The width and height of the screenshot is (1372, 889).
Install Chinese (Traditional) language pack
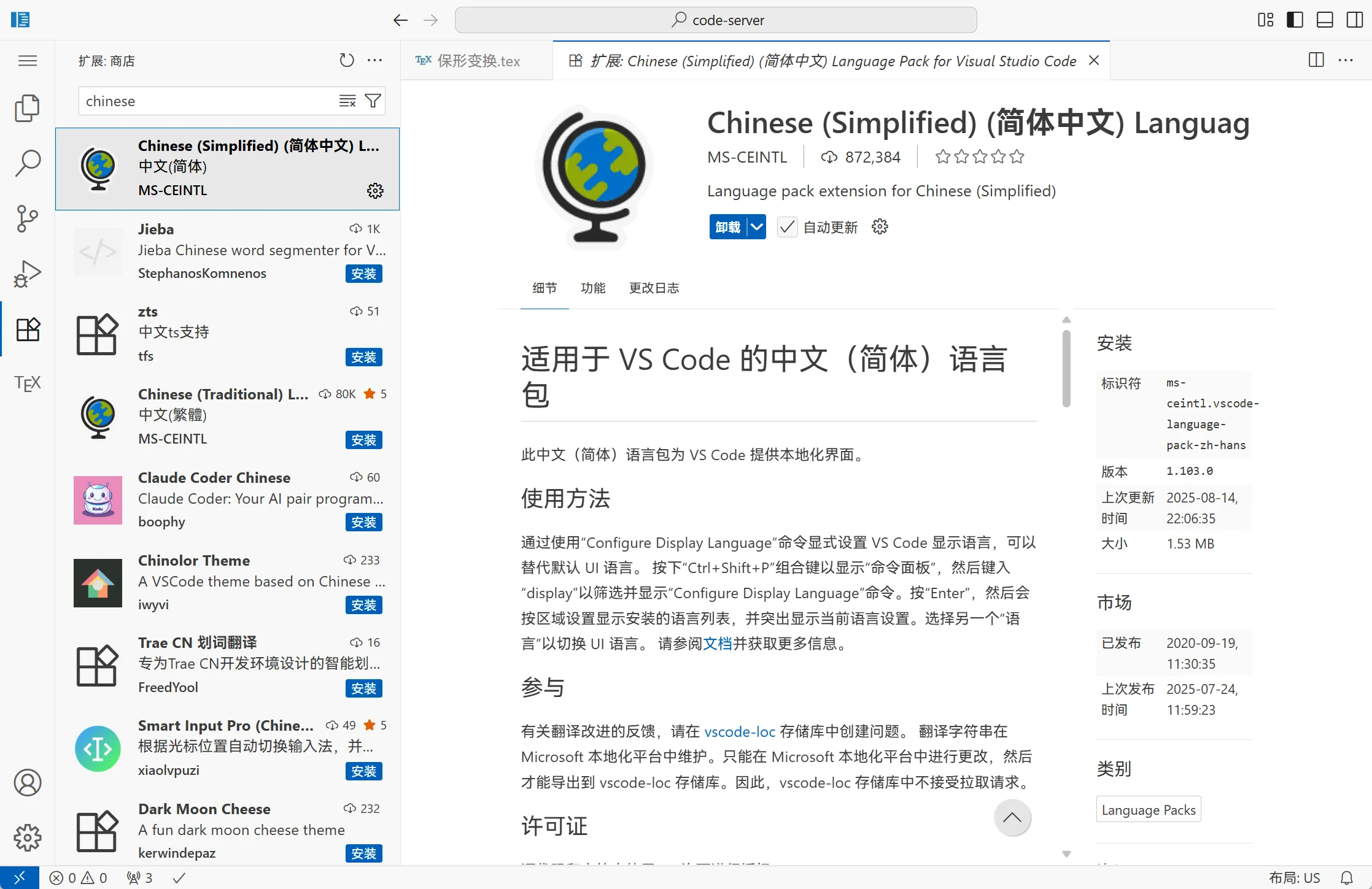(x=364, y=440)
